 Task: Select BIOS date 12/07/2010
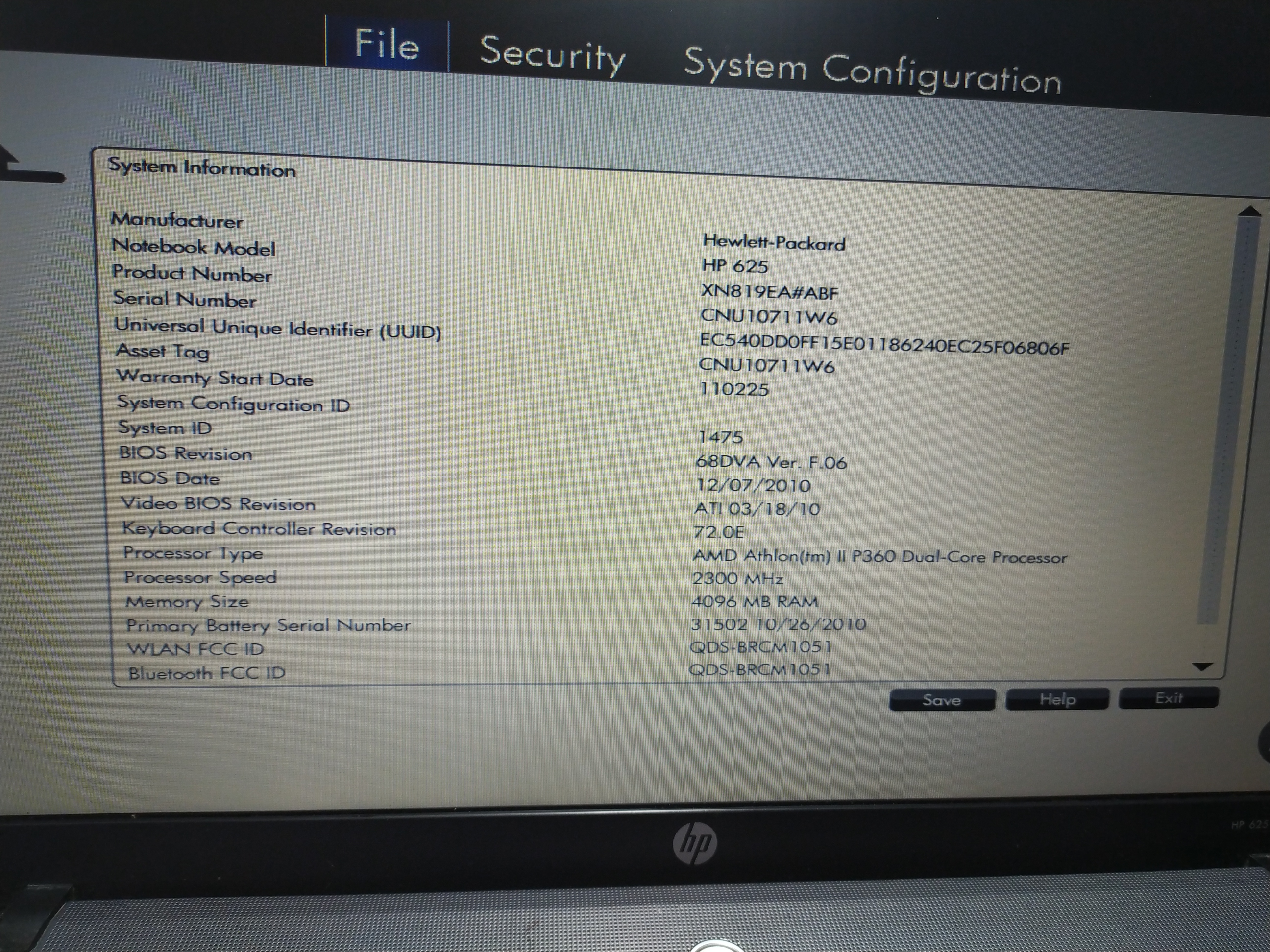coord(753,485)
